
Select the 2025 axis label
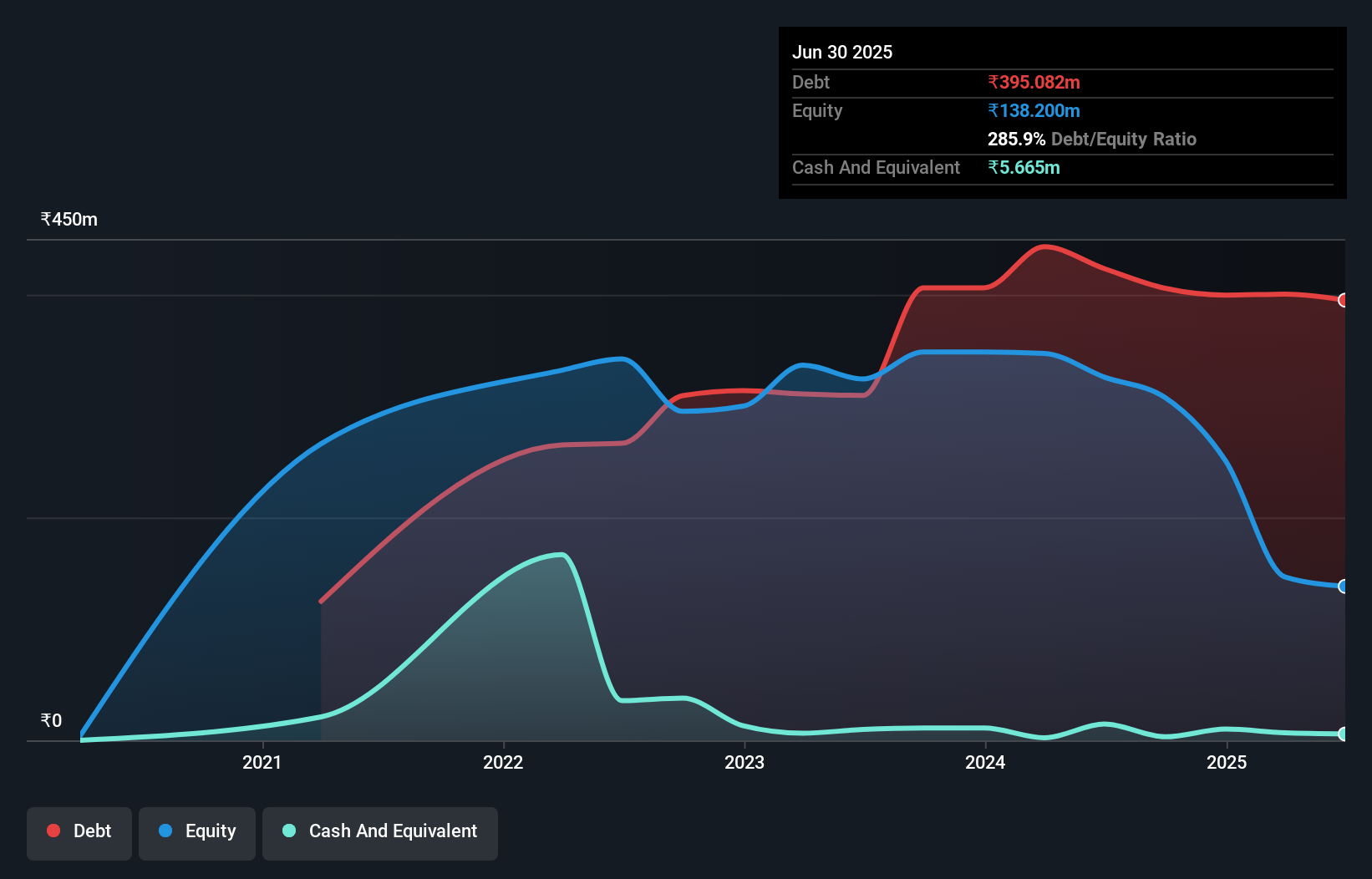click(x=1227, y=762)
